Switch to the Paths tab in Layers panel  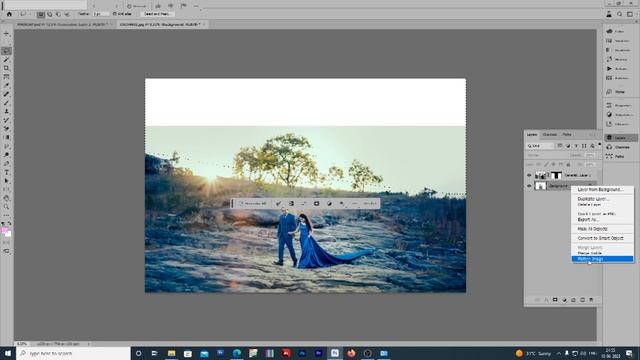point(567,134)
